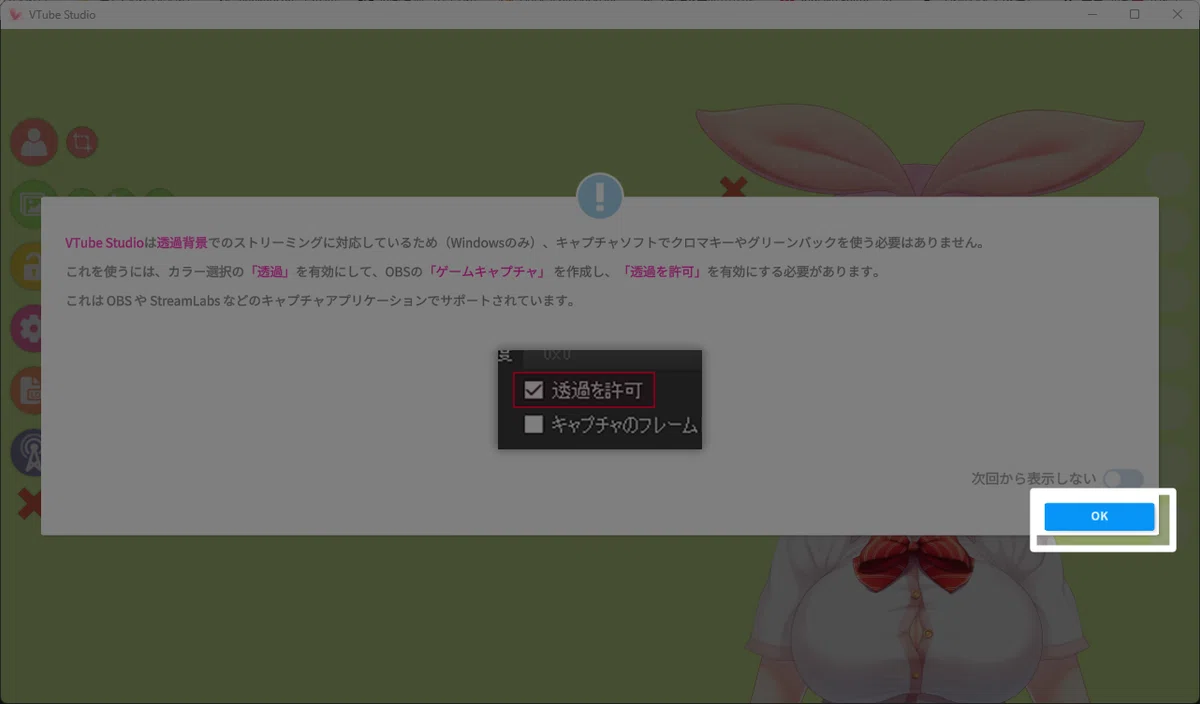Confirm the dialog with the OK button

pos(1099,516)
